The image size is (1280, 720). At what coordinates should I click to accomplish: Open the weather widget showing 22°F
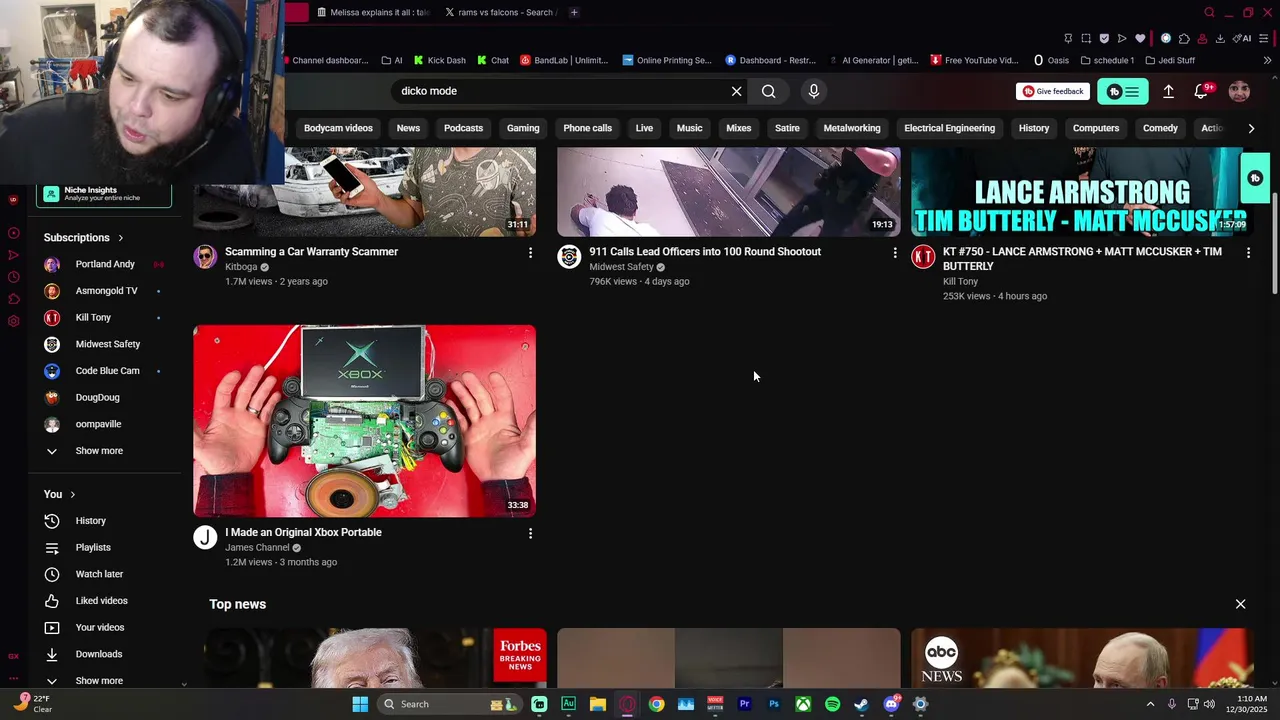(x=32, y=704)
